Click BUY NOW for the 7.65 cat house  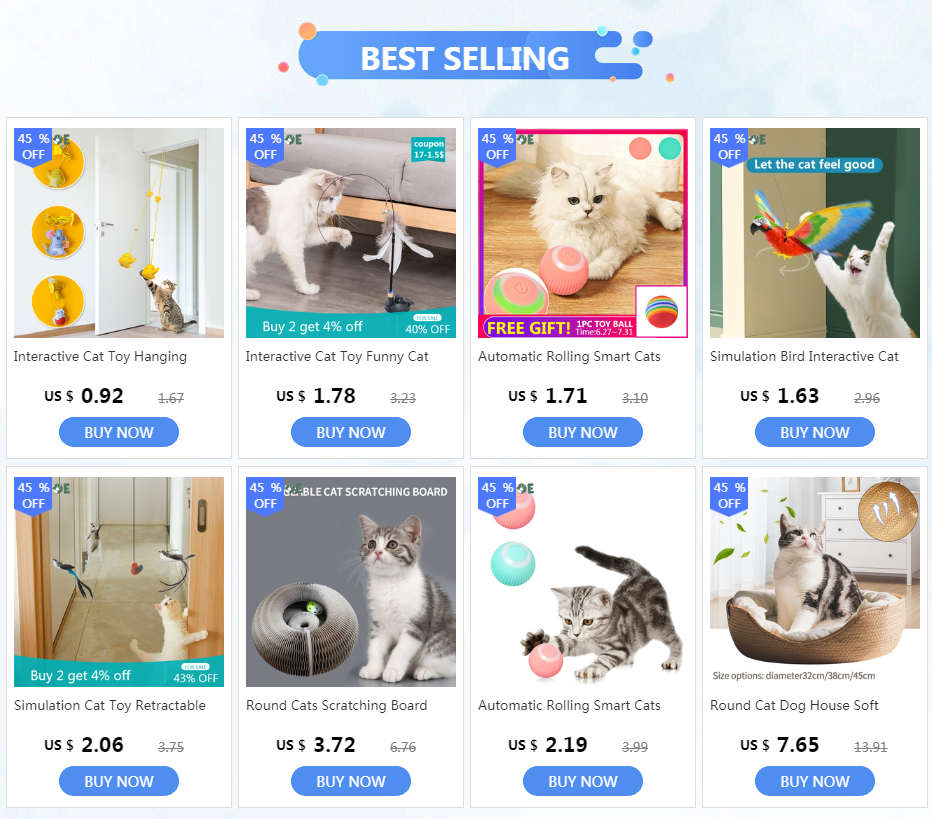pyautogui.click(x=815, y=781)
